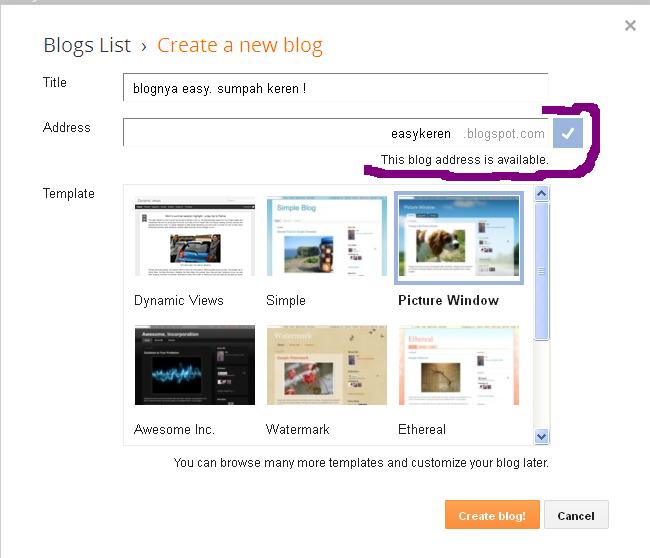This screenshot has height=558, width=650.
Task: Close the create blog dialog with X
Action: (x=630, y=26)
